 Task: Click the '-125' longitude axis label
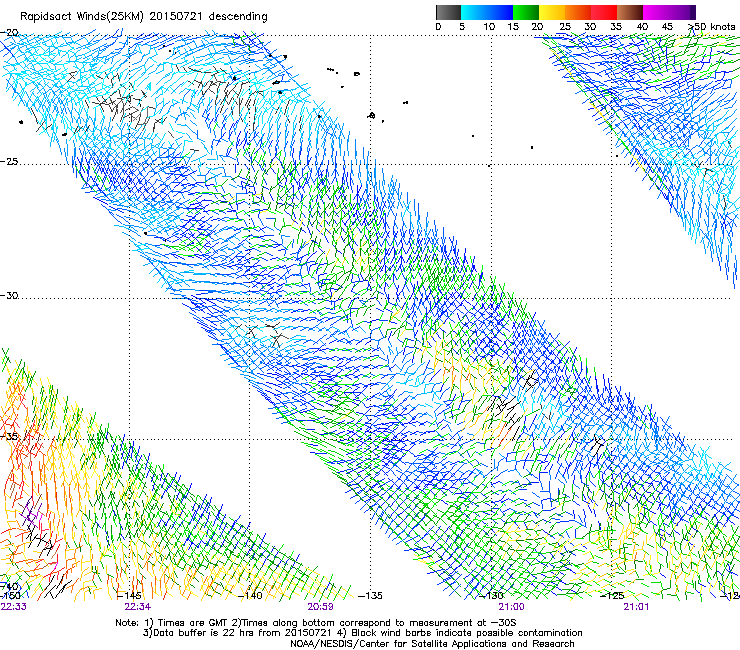[612, 596]
